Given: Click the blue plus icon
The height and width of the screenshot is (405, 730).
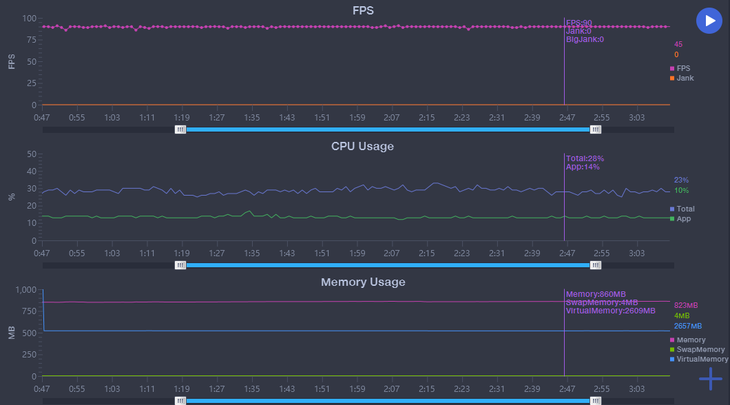Looking at the screenshot, I should pos(710,378).
